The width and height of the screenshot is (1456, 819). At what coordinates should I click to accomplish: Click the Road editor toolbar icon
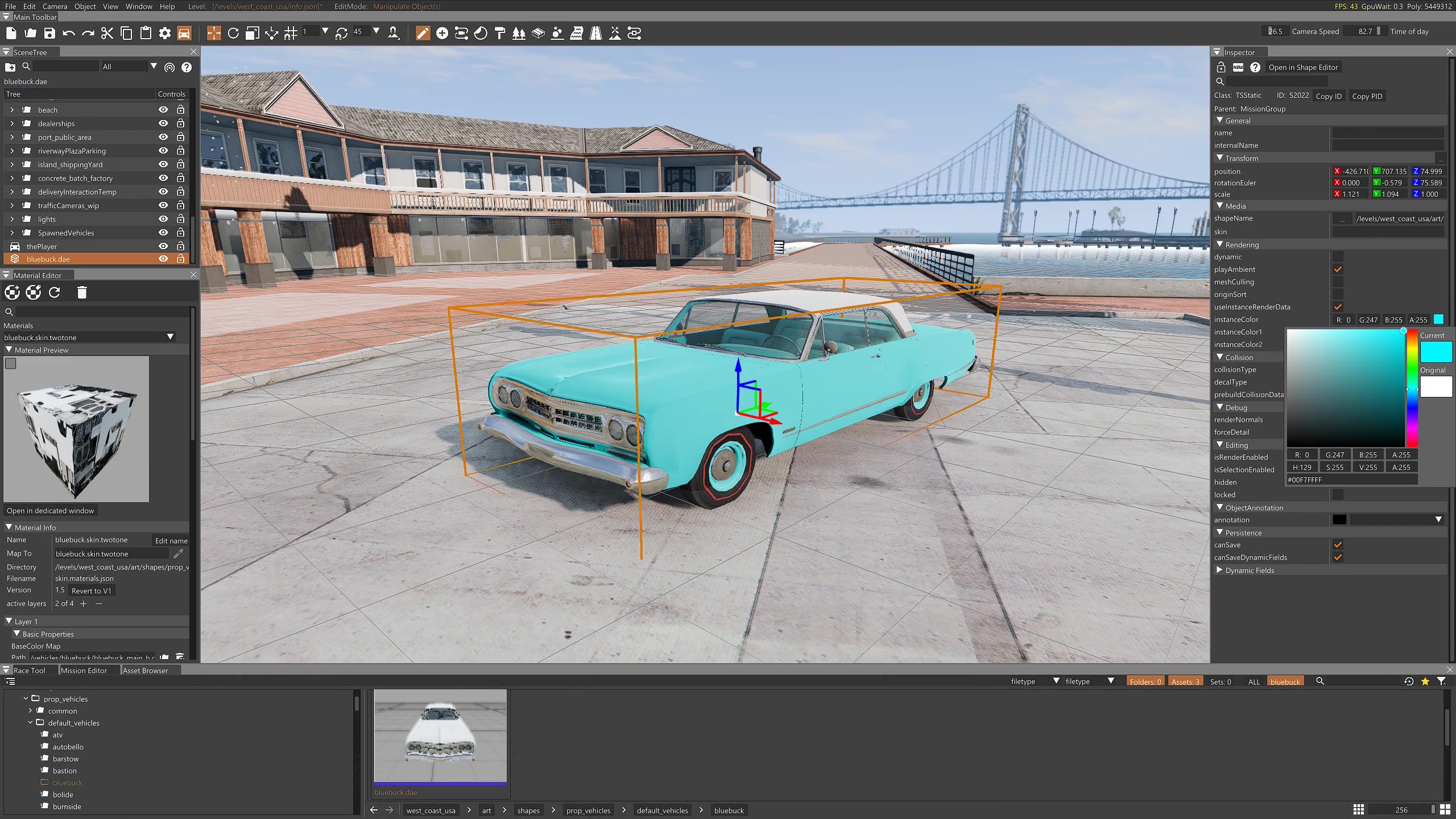point(595,34)
